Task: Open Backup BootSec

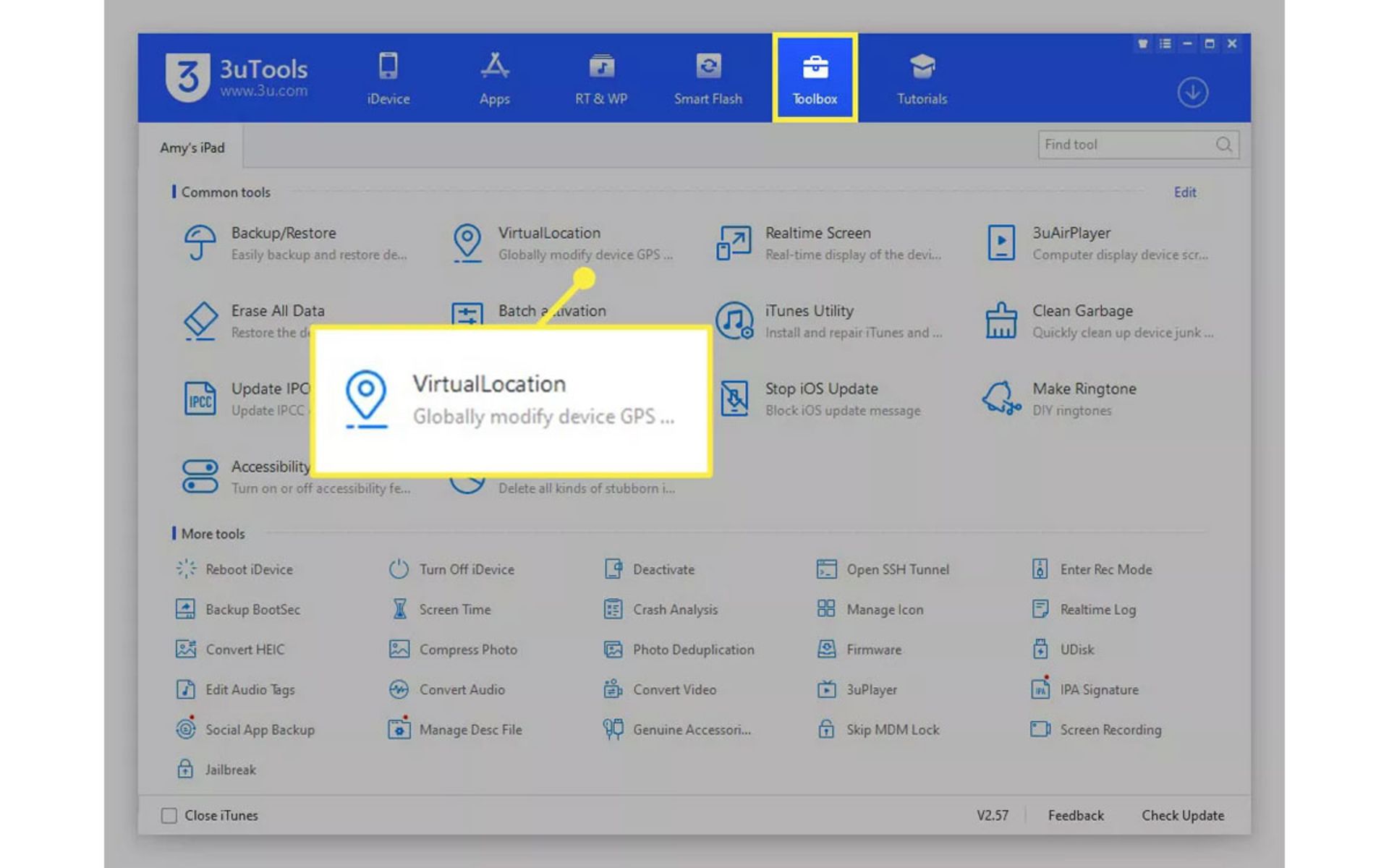Action: click(238, 609)
